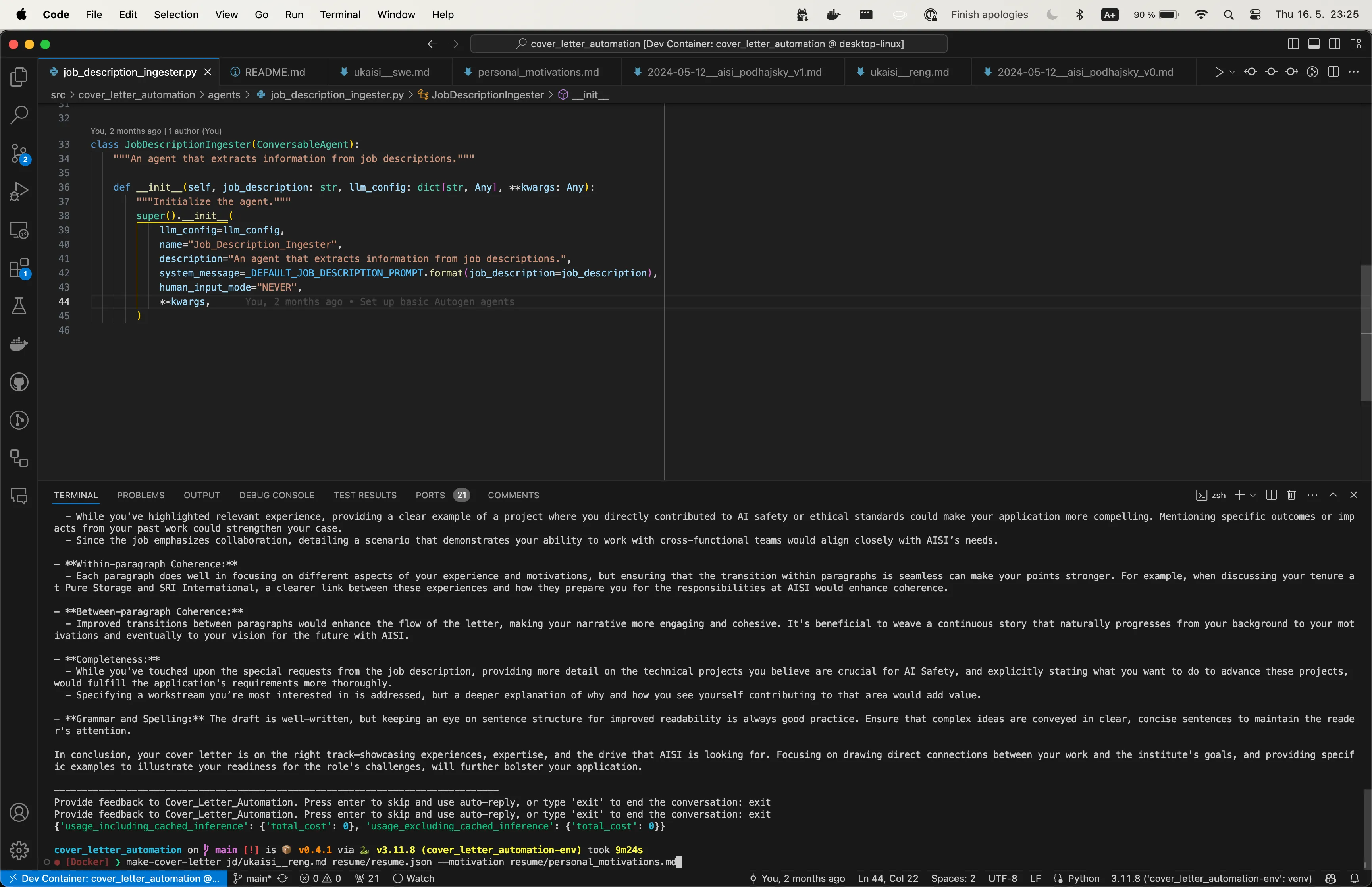This screenshot has height=887, width=1372.
Task: Open terminal launch profile dropdown
Action: (x=1253, y=496)
